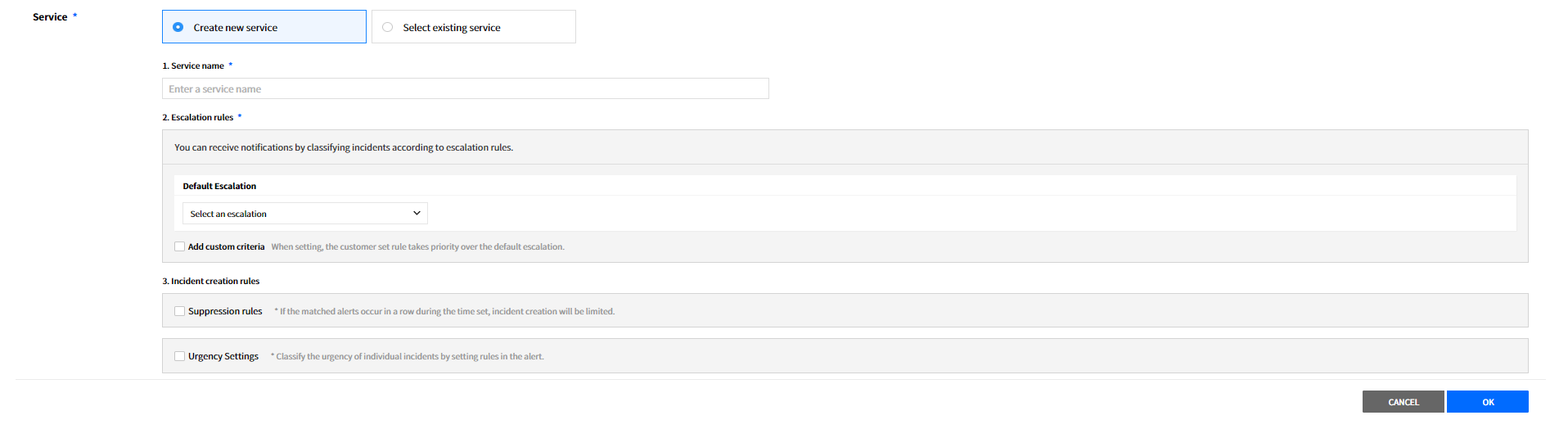Click the suppression rules explanation text

click(x=446, y=311)
